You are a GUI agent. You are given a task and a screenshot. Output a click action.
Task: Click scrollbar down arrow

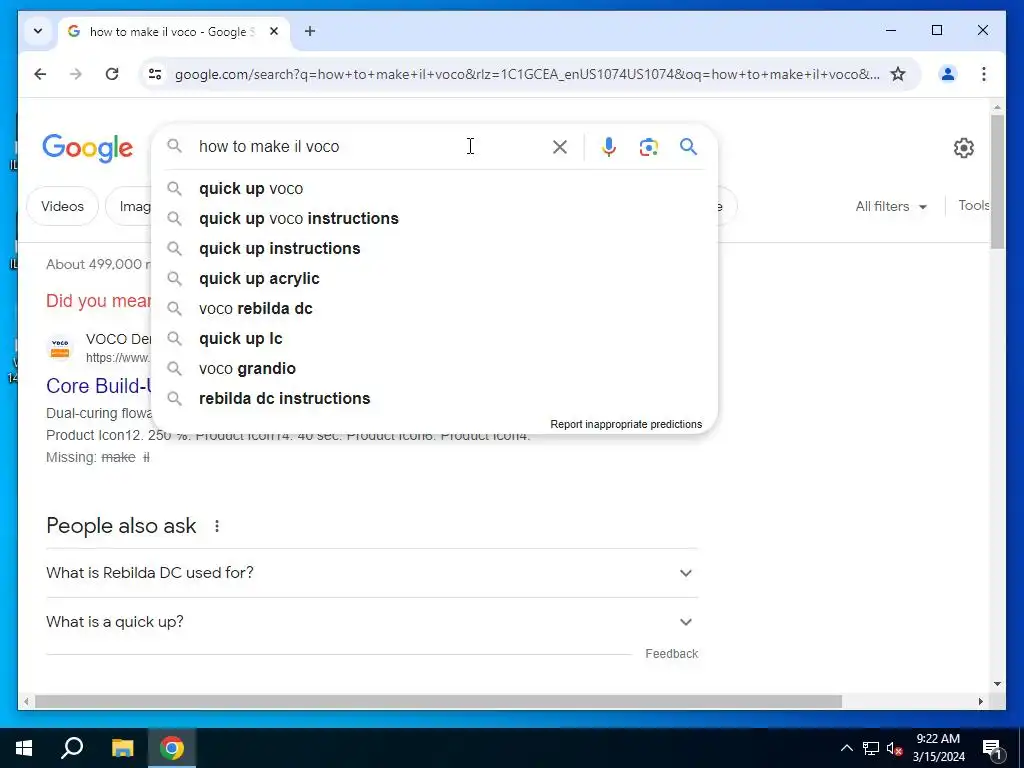pos(997,684)
